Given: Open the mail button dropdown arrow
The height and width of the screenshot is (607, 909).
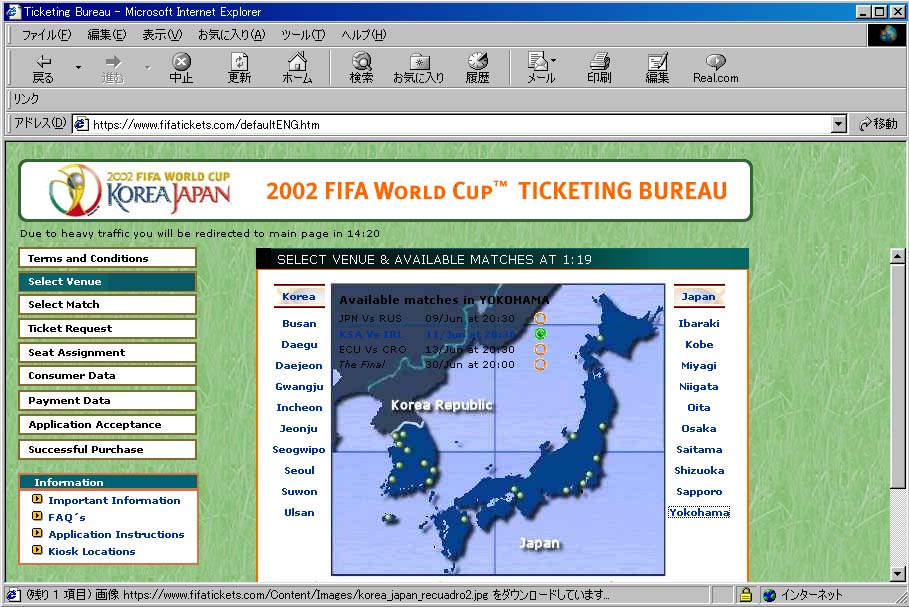Looking at the screenshot, I should coord(553,60).
